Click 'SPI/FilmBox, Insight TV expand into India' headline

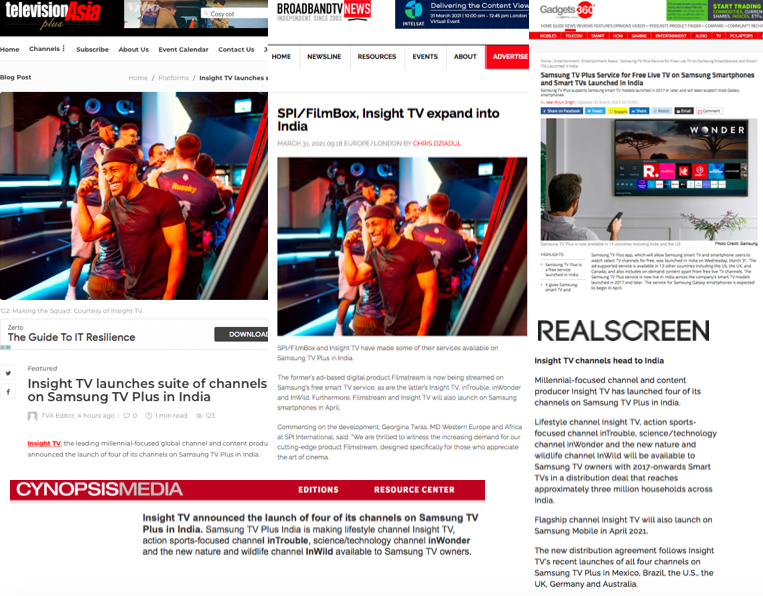pyautogui.click(x=388, y=120)
